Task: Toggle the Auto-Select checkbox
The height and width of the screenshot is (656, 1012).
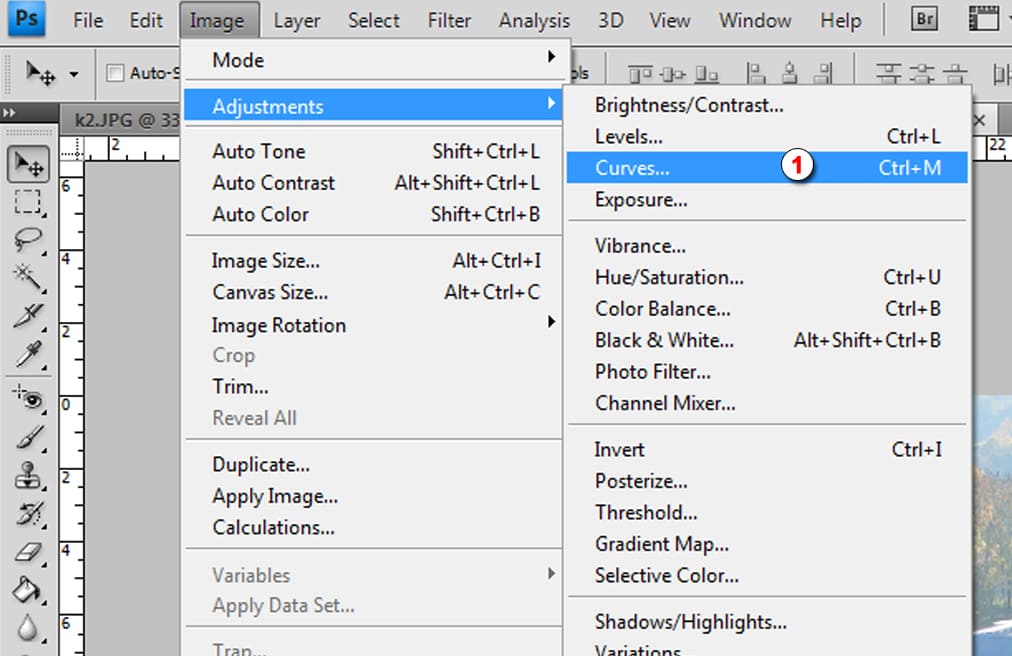Action: (115, 73)
